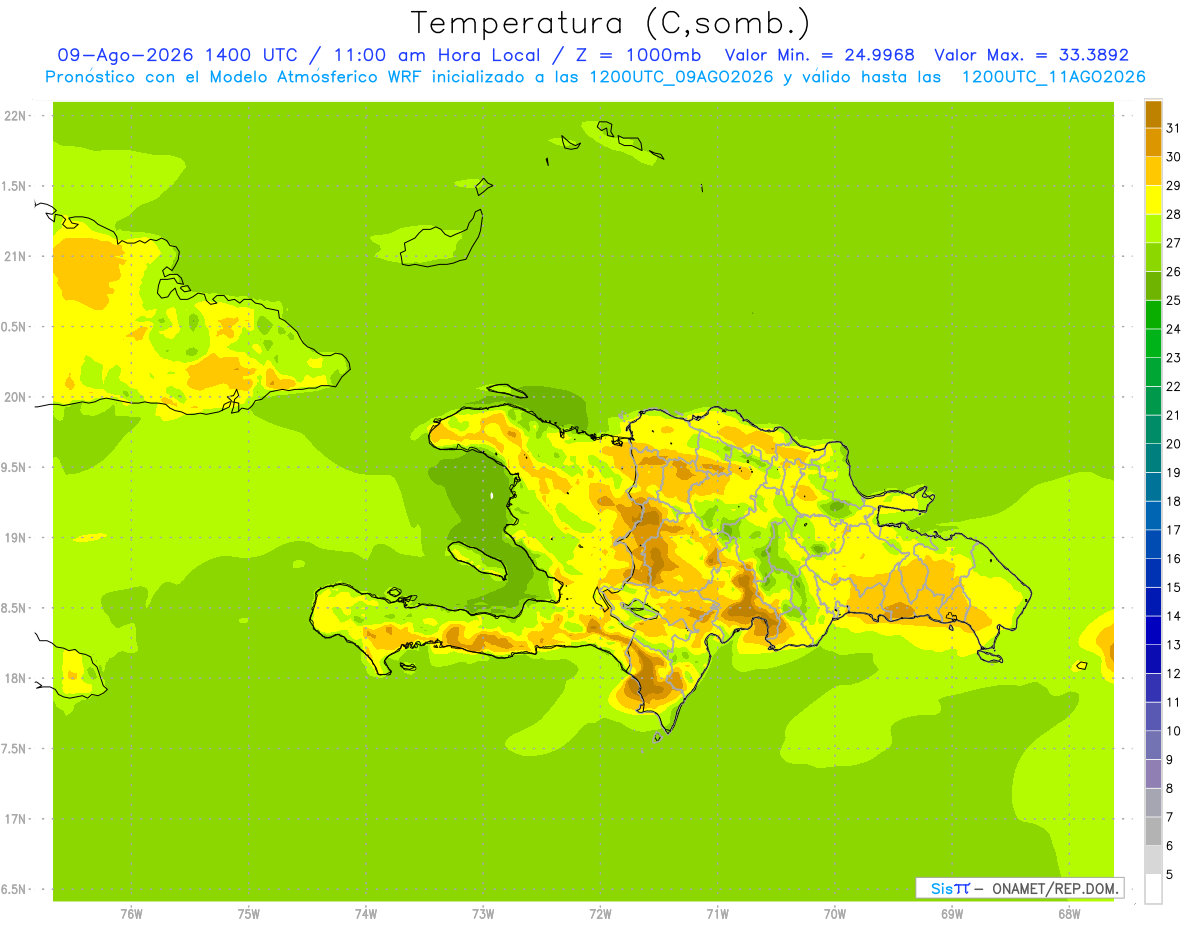This screenshot has width=1200, height=927.
Task: Click the "19N" latitude label
Action: [x=14, y=538]
